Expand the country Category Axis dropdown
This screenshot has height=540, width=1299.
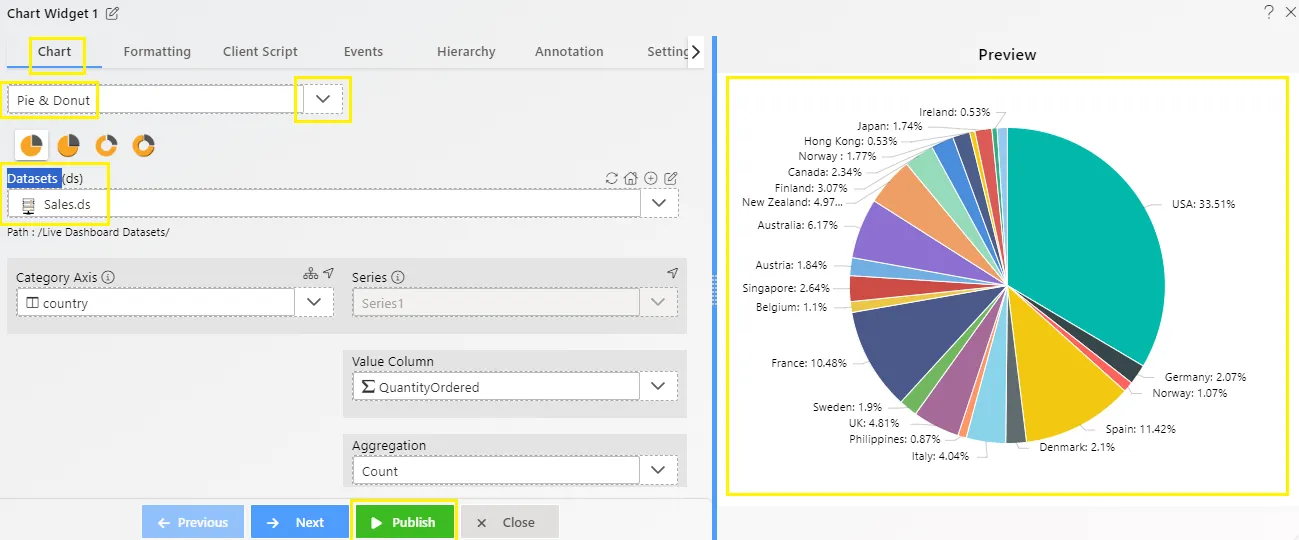pyautogui.click(x=314, y=302)
